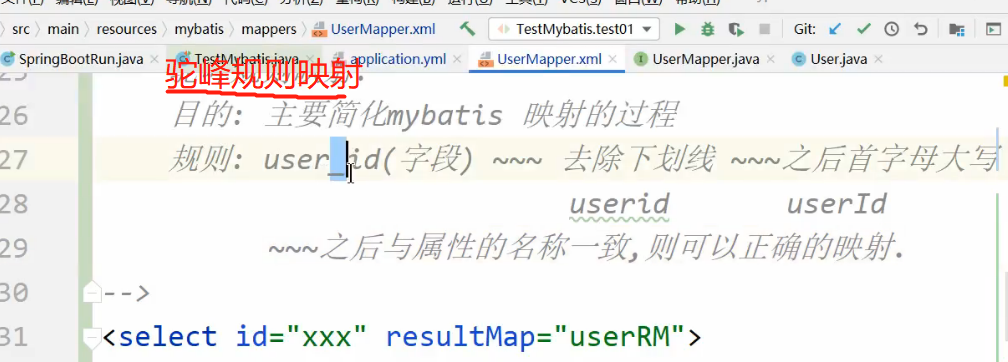Click the <select tag name on line 31
The image size is (1008, 362).
tap(159, 337)
